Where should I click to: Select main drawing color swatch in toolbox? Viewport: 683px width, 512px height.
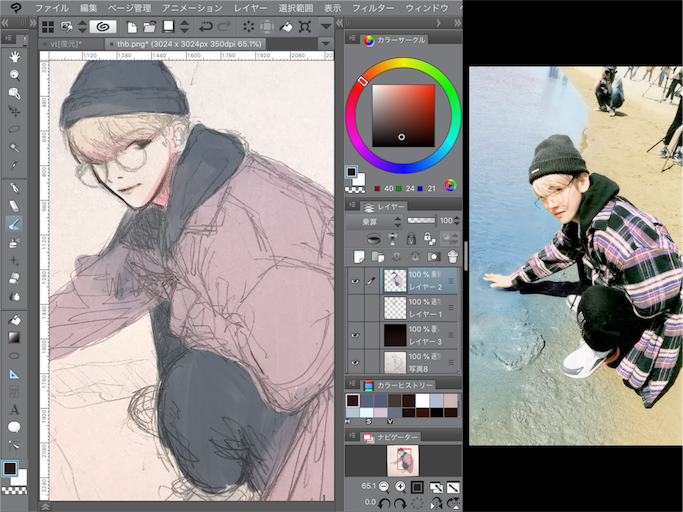[10, 469]
